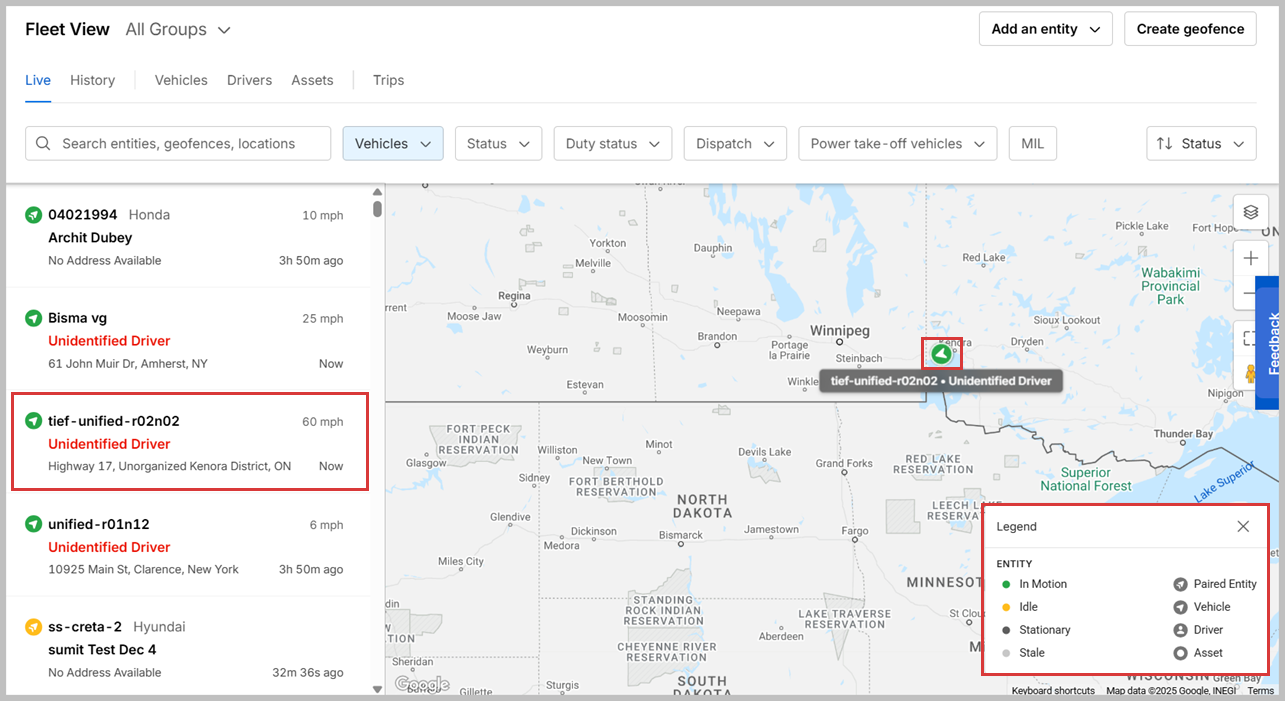Screen dimensions: 1285x701
Task: Click the Paired Entity legend icon
Action: click(1180, 584)
